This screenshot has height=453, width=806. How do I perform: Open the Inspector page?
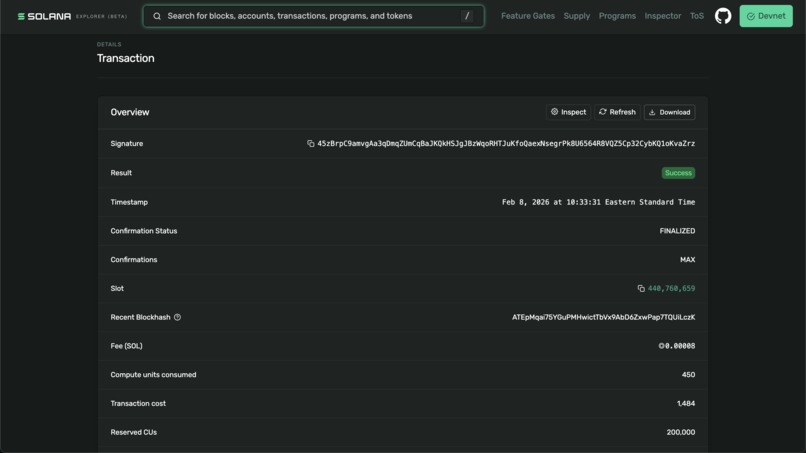663,16
